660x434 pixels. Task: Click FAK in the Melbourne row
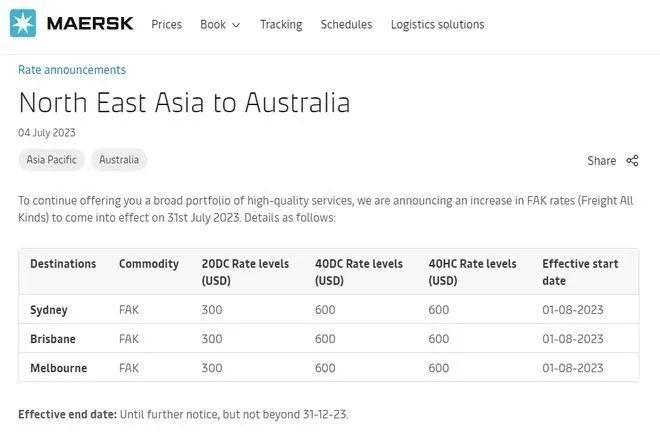tap(129, 368)
